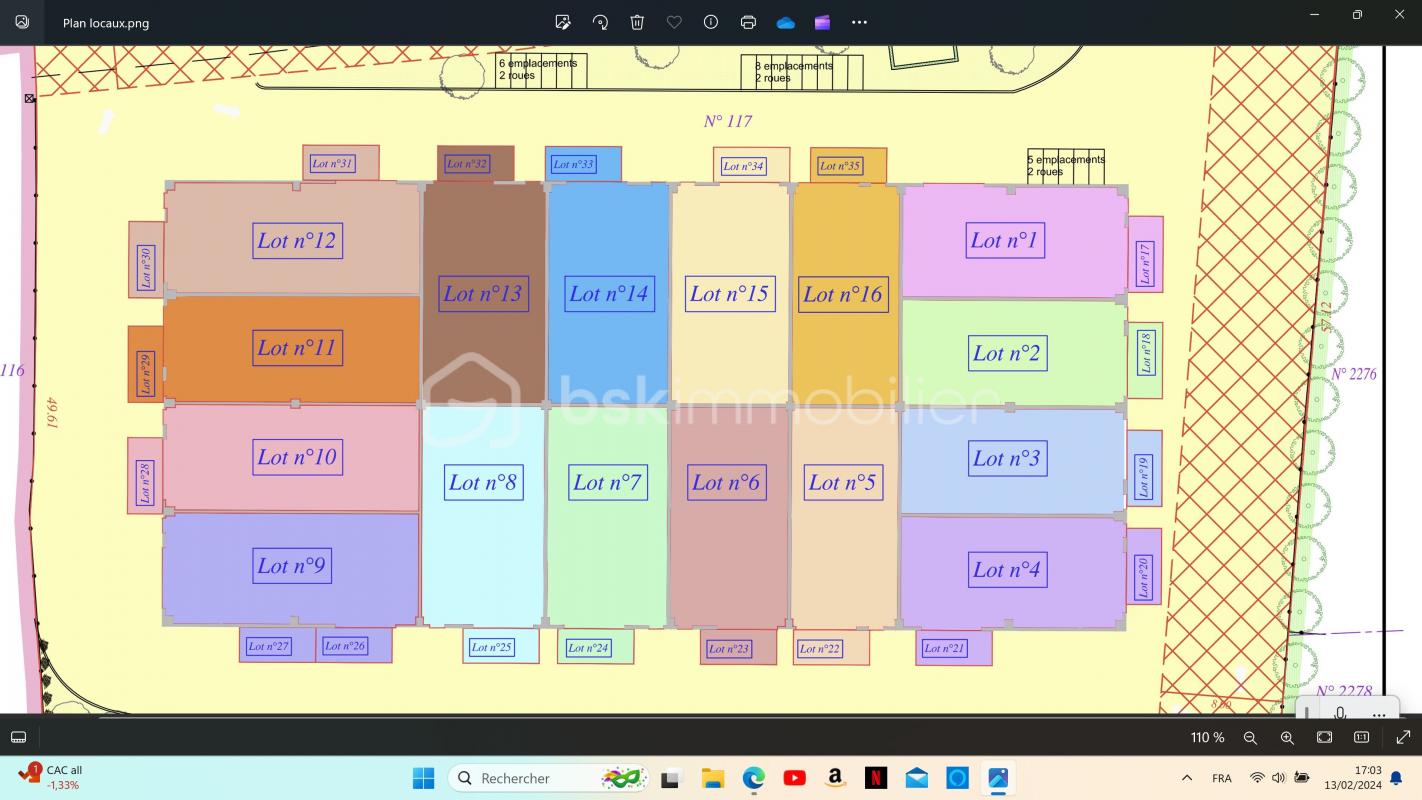Open the image editor with Edit icon
The width and height of the screenshot is (1422, 800).
pyautogui.click(x=563, y=22)
